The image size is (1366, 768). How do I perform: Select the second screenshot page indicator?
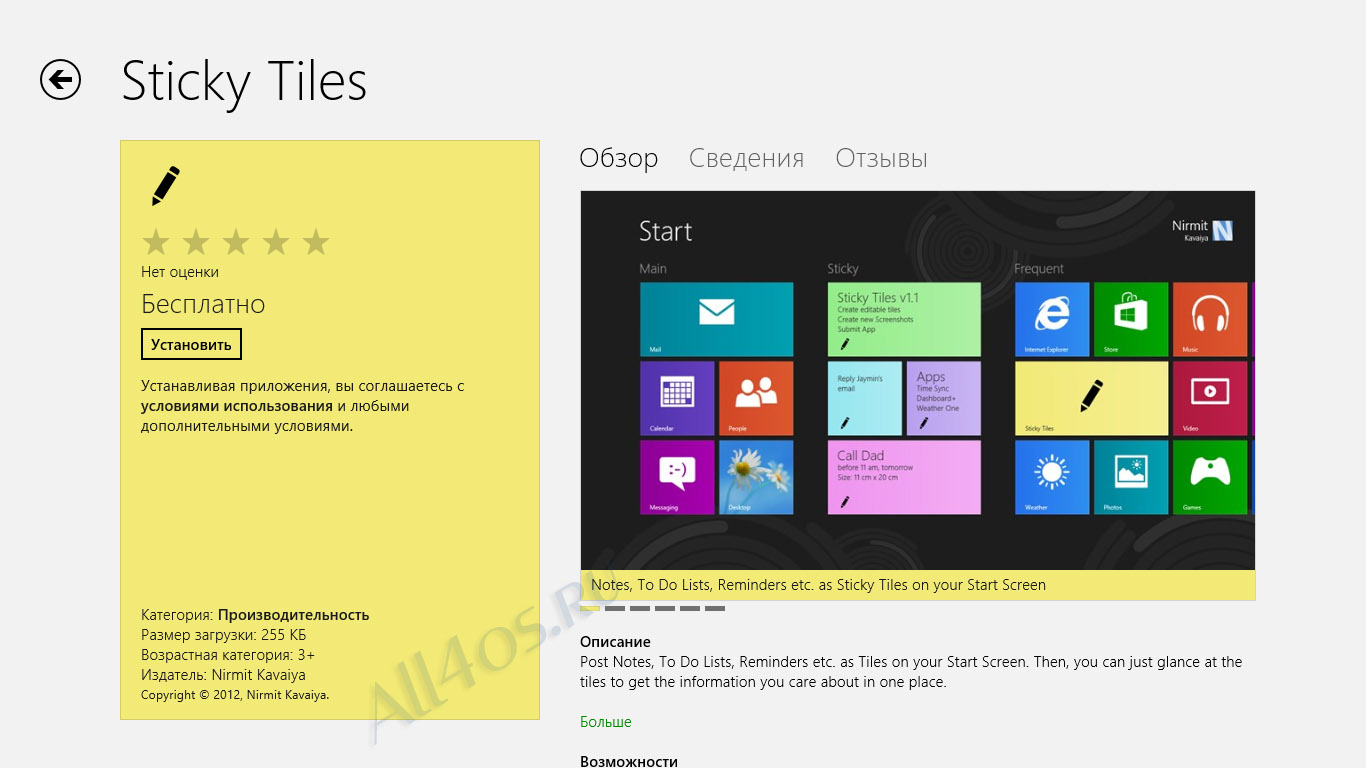(615, 608)
